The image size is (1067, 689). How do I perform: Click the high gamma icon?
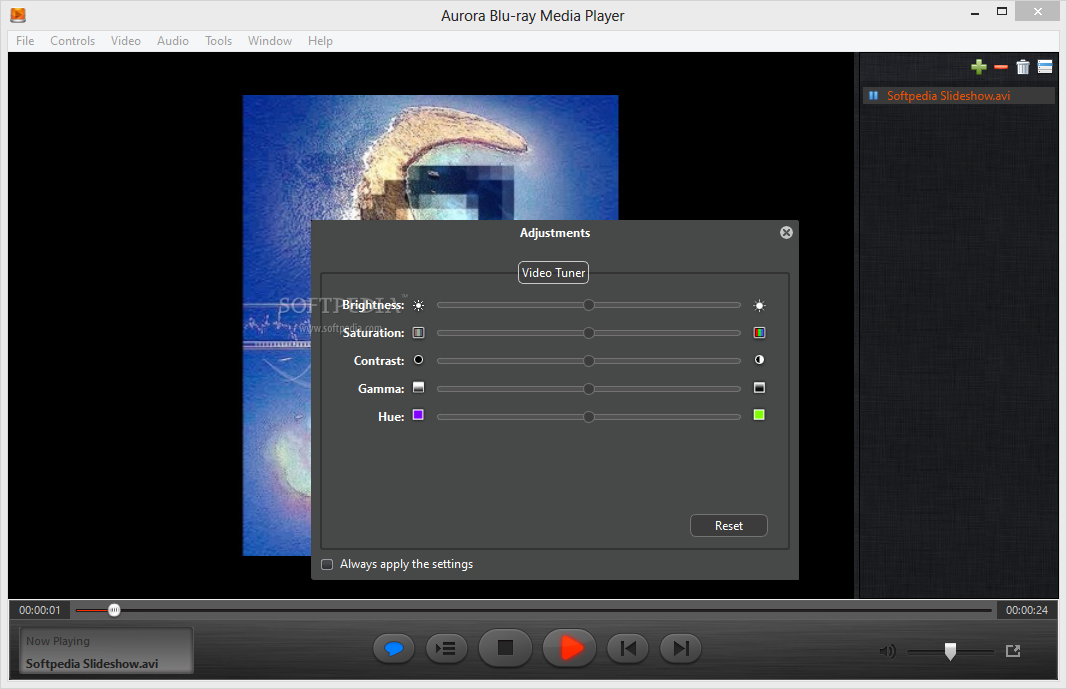[x=759, y=388]
